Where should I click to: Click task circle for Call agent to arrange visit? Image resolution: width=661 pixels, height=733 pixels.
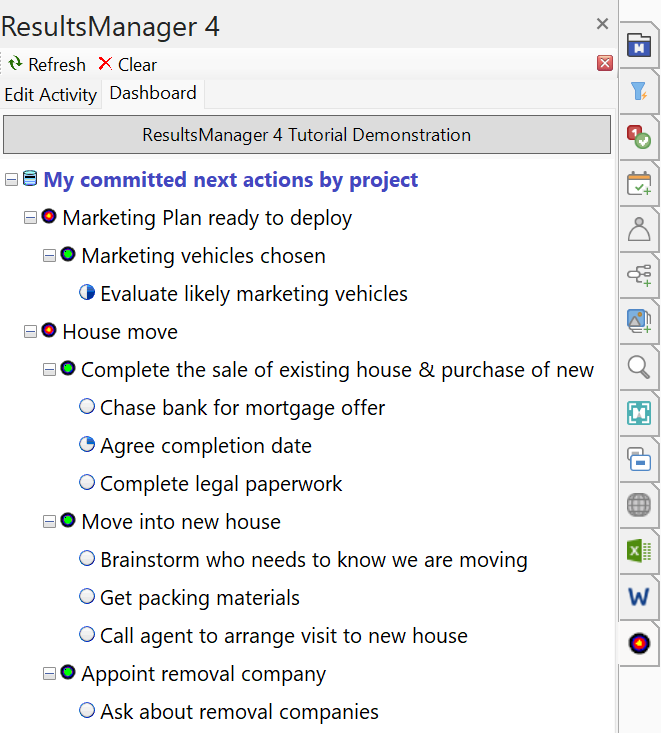(x=87, y=634)
